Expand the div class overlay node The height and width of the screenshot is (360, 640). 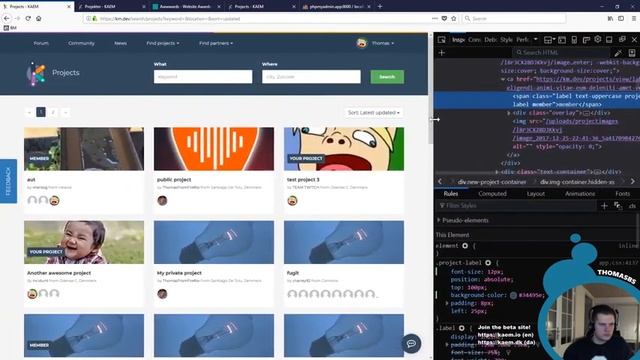coord(509,113)
